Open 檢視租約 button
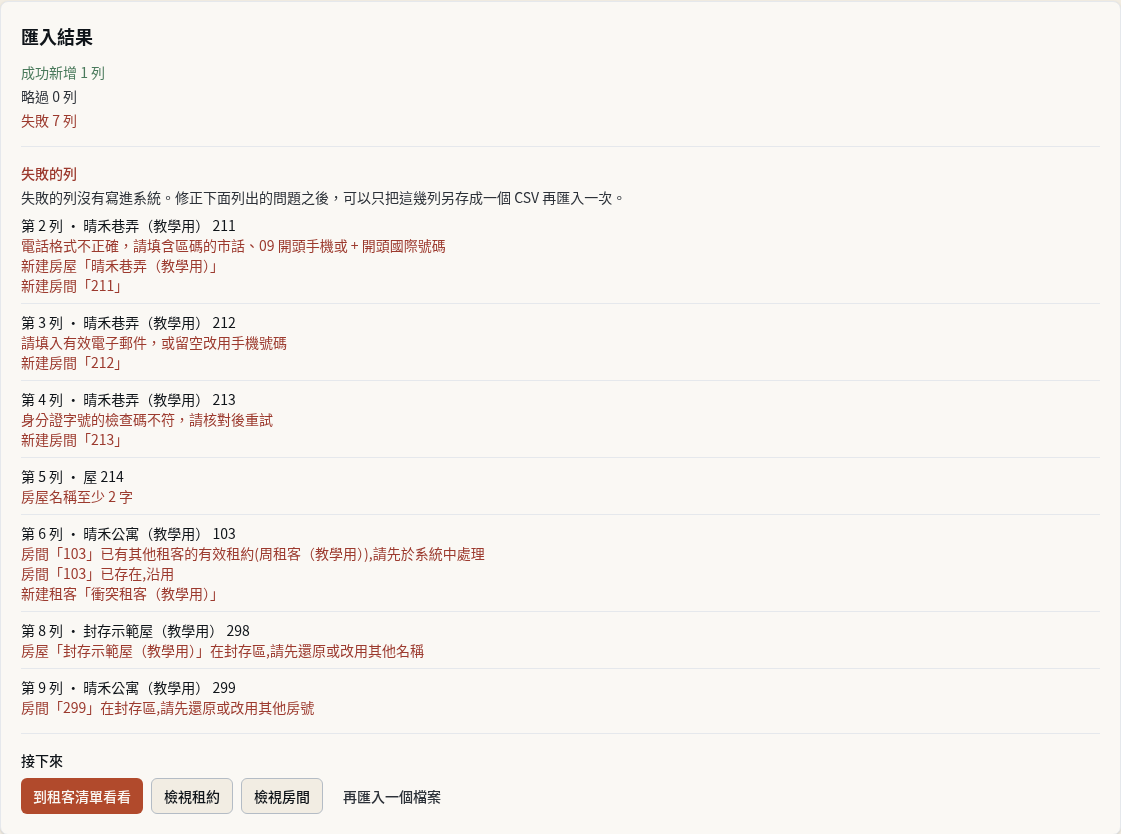Viewport: 1121px width, 834px height. 192,796
